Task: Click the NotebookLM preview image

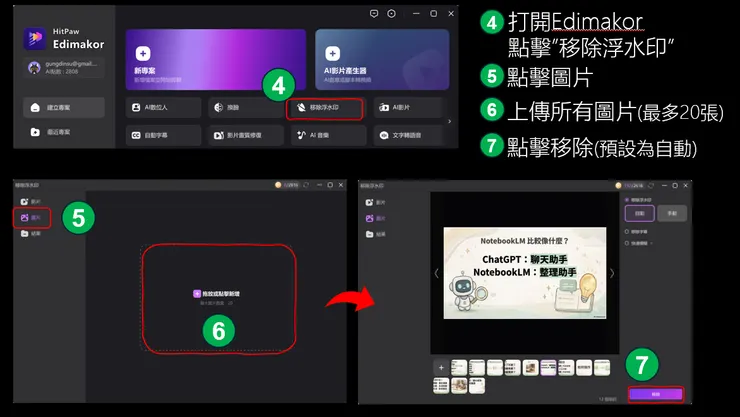Action: [x=525, y=273]
